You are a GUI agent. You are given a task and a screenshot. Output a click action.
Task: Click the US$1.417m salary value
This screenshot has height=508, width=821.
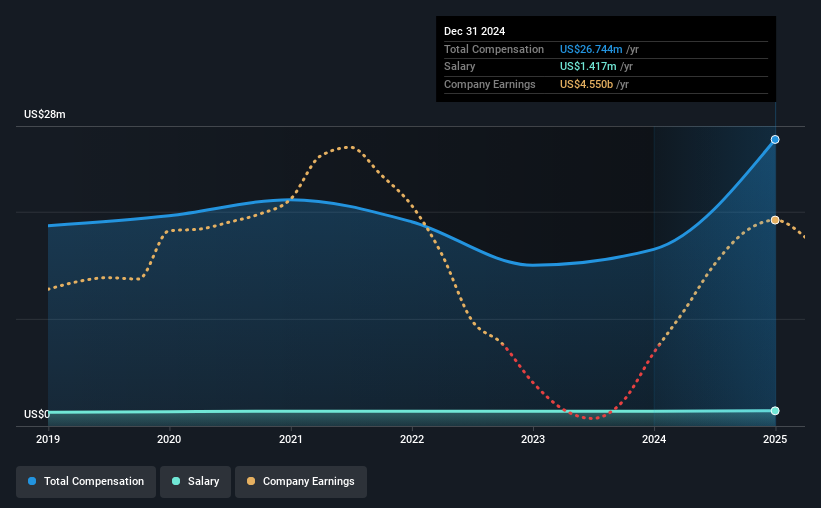(x=588, y=67)
